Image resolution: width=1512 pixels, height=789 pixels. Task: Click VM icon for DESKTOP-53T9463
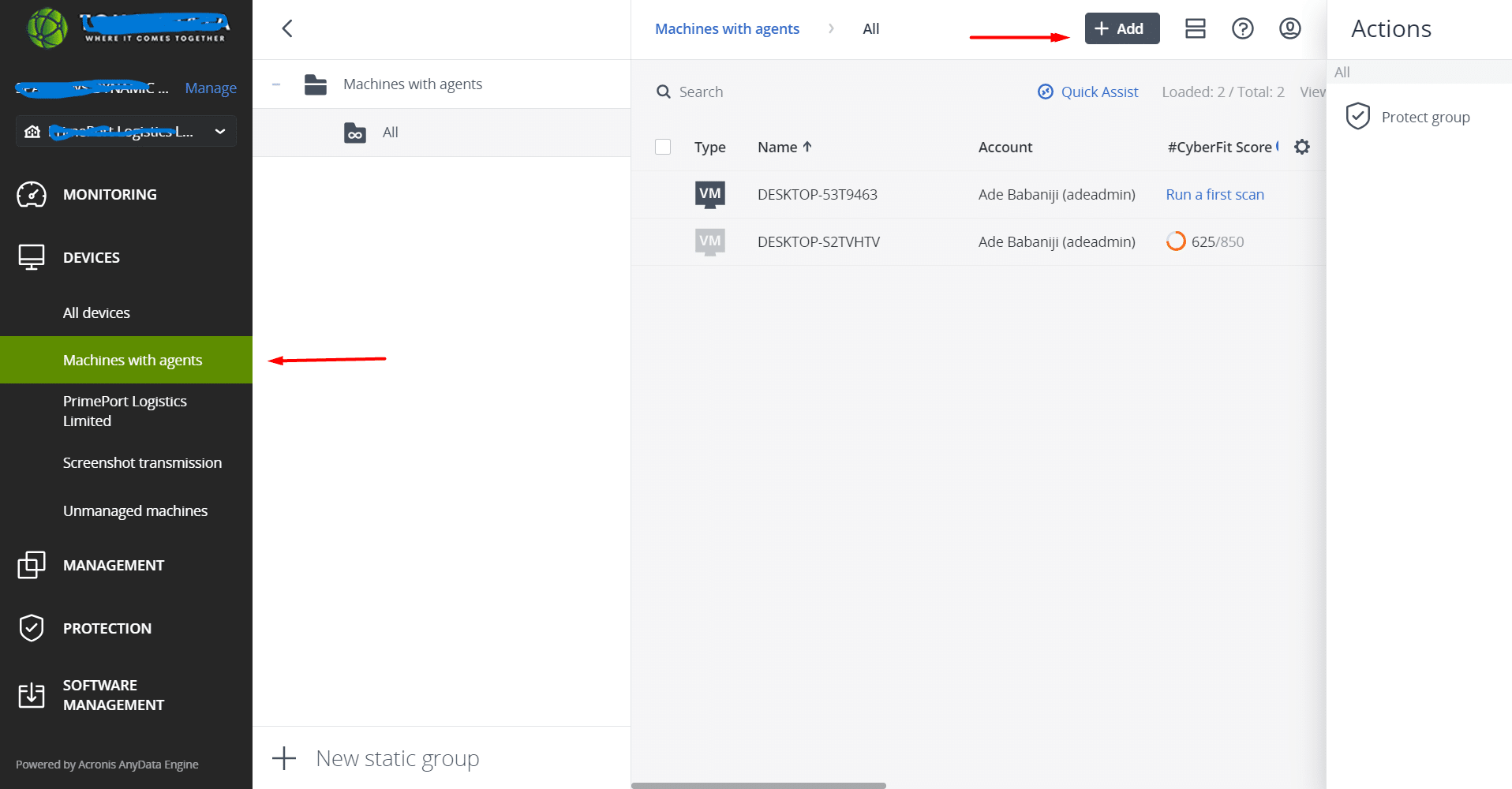click(709, 194)
